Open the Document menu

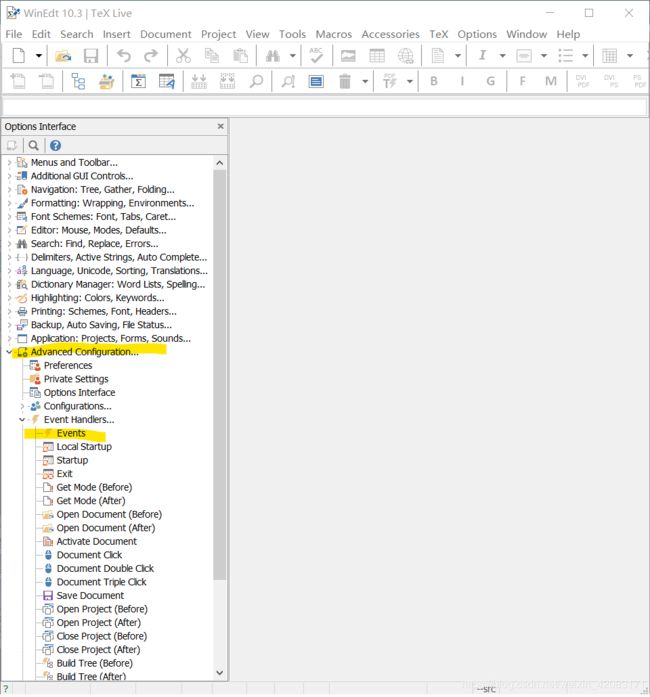(166, 34)
